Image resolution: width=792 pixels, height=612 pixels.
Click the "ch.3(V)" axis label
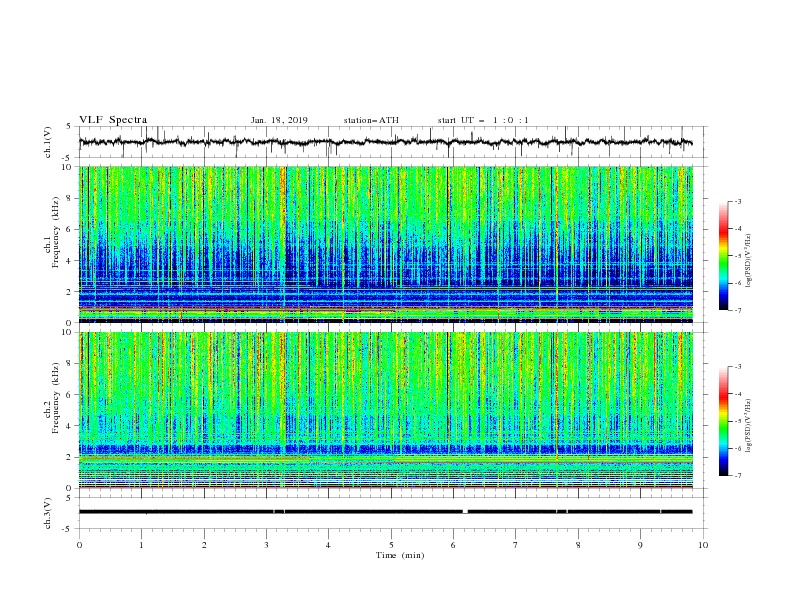48,513
